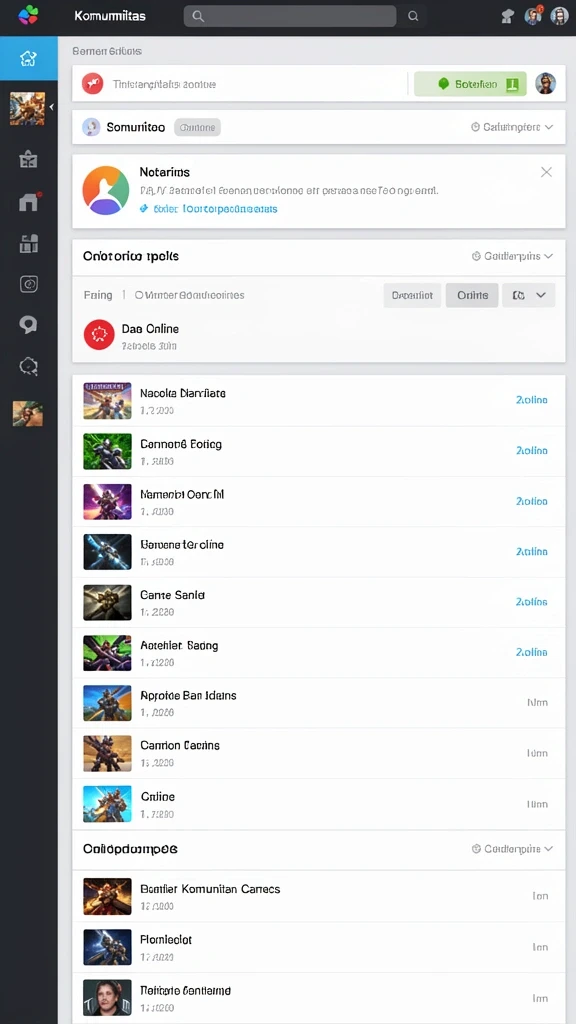Image resolution: width=576 pixels, height=1024 pixels.
Task: Expand the dropdown in the Somunitoo row
Action: [513, 127]
